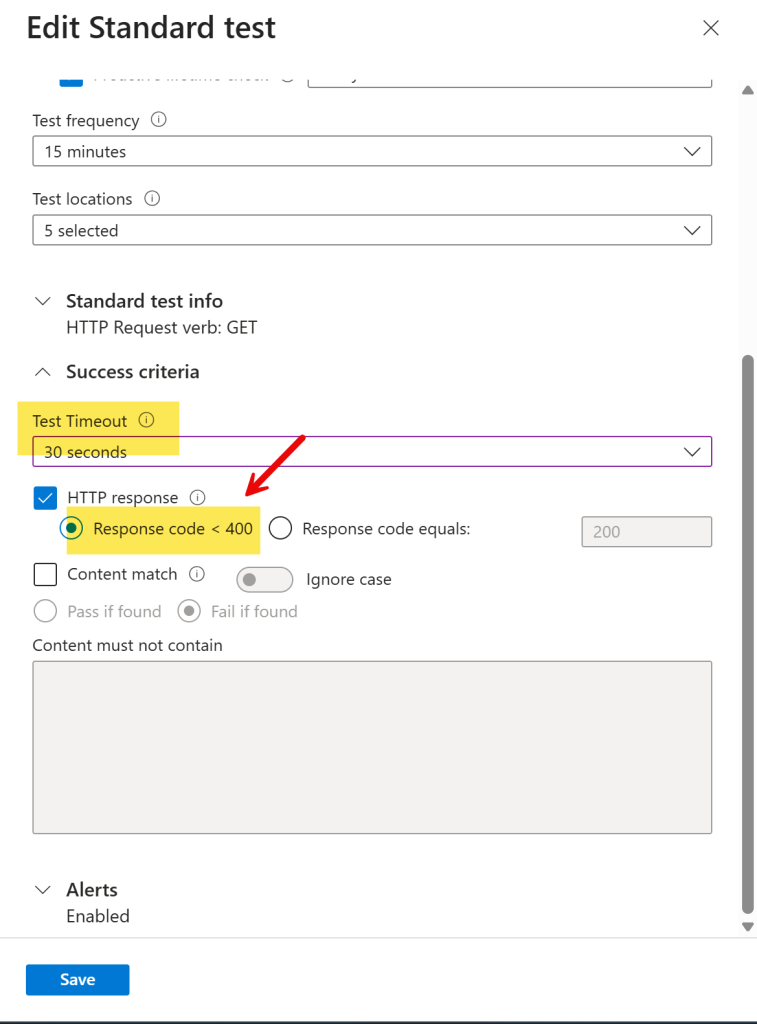757x1024 pixels.
Task: Click info icon next to HTTP response
Action: click(x=197, y=497)
